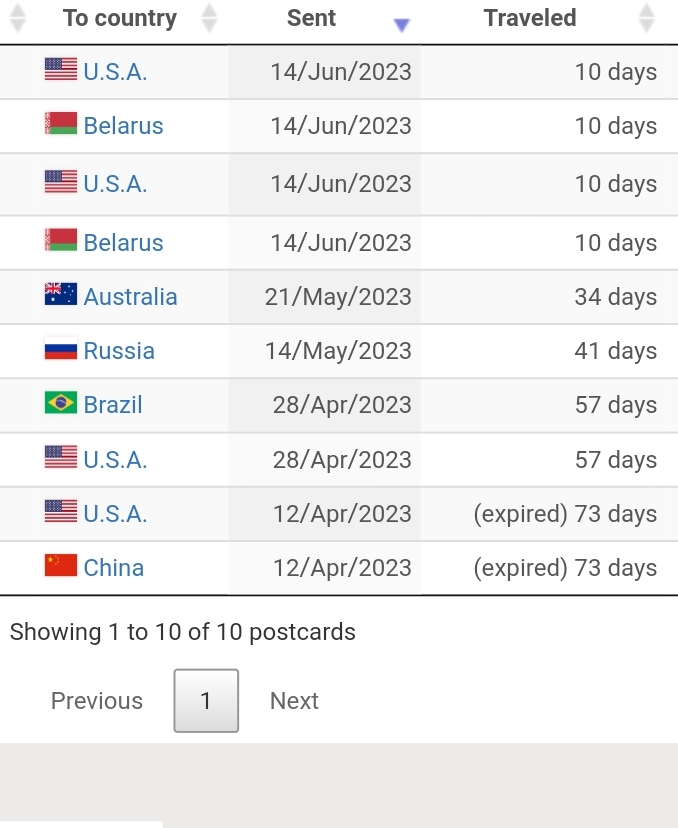Go to page 1
This screenshot has height=828, width=678.
(206, 701)
